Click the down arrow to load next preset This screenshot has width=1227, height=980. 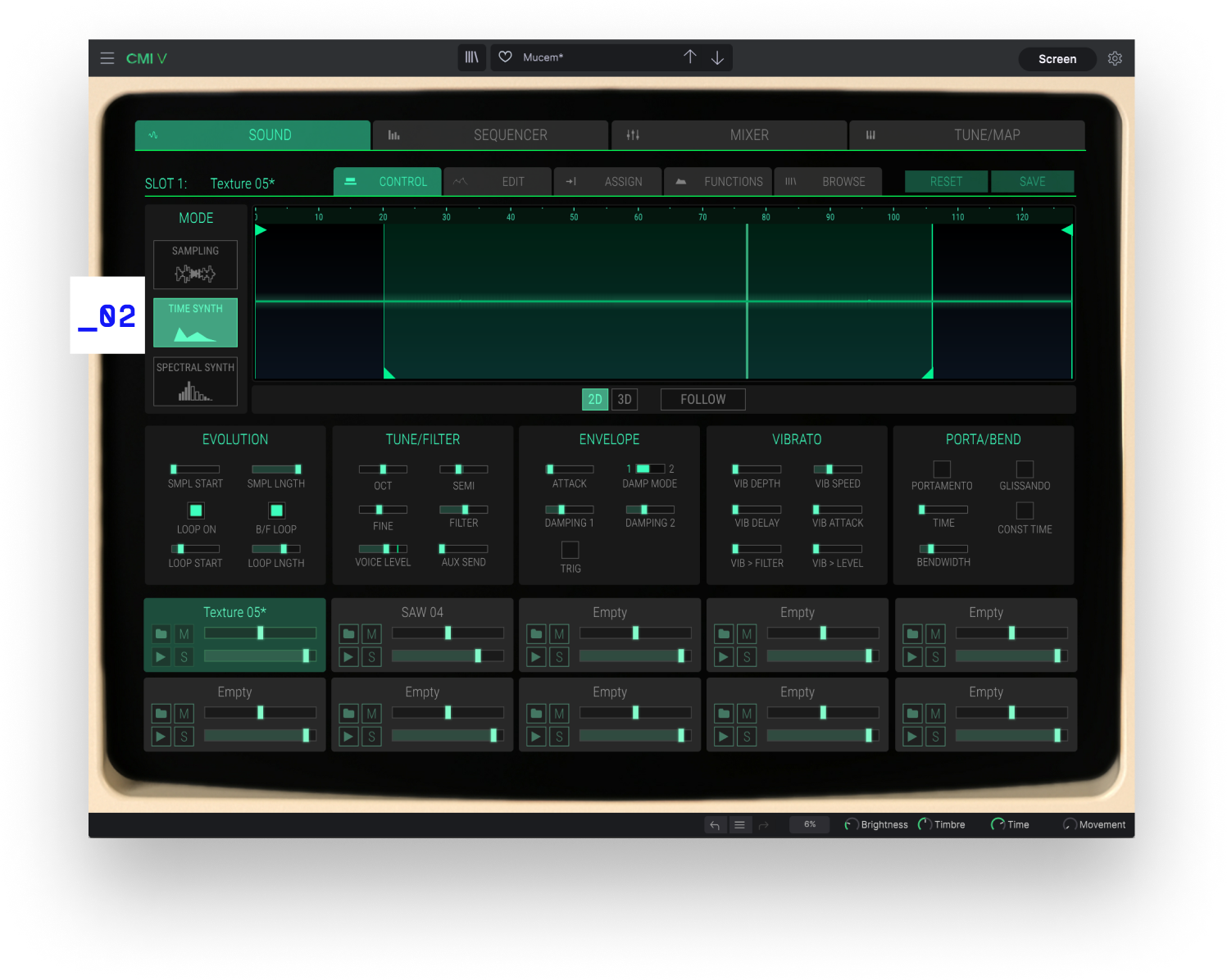[717, 57]
